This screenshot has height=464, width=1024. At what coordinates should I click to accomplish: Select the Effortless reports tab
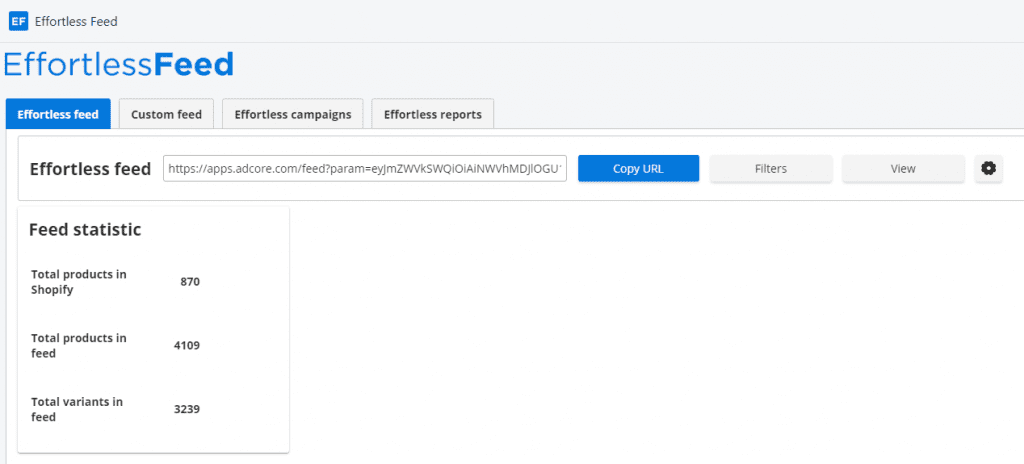click(x=432, y=114)
